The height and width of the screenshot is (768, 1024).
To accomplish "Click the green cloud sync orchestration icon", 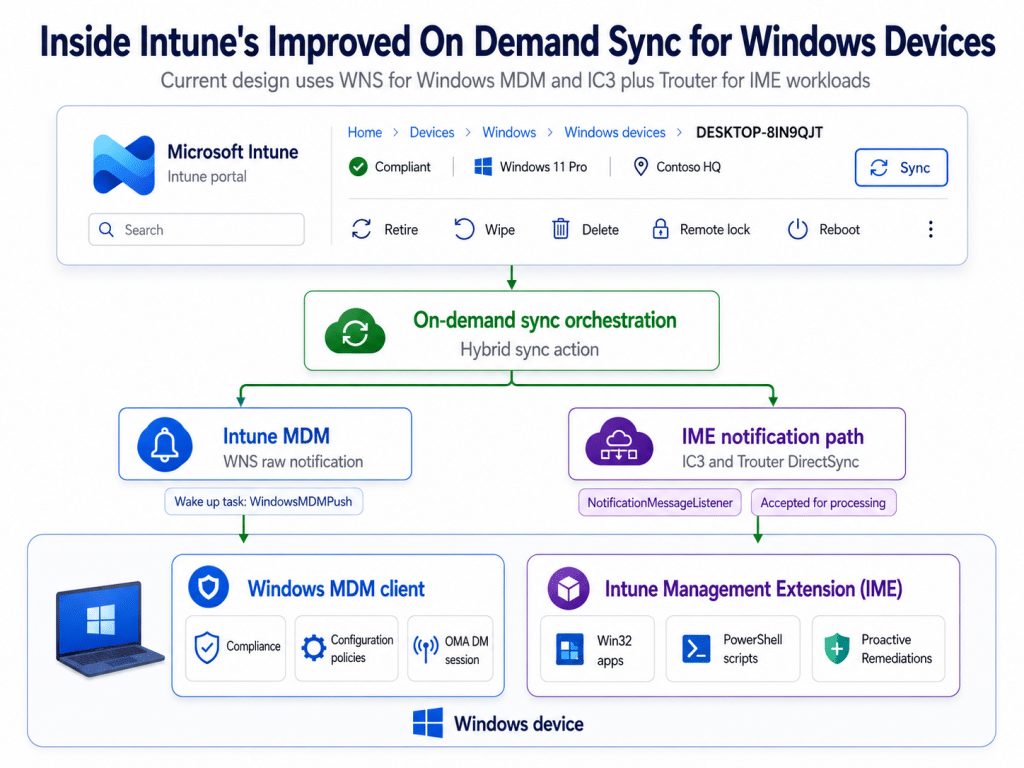I will point(355,331).
